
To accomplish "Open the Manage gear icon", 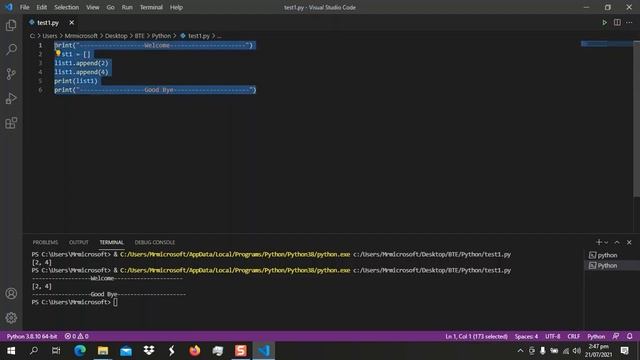I will [11, 318].
